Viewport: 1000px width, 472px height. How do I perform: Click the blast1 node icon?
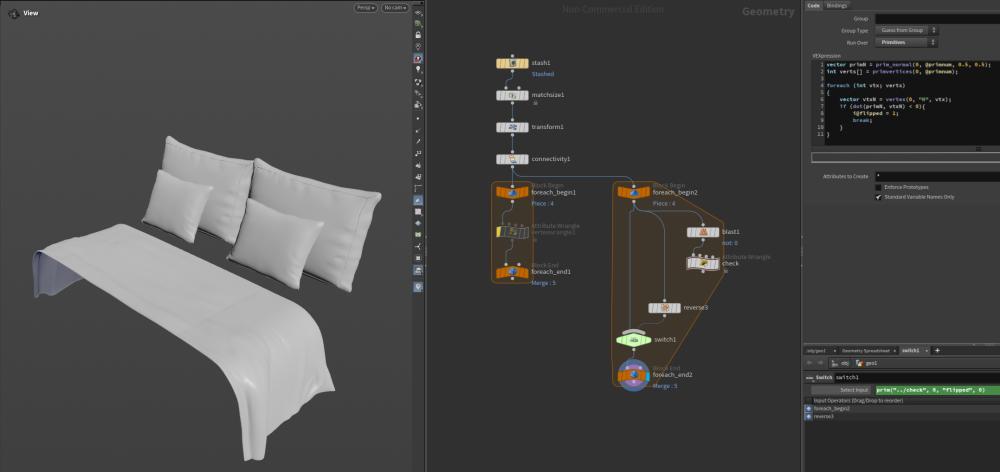coord(703,232)
